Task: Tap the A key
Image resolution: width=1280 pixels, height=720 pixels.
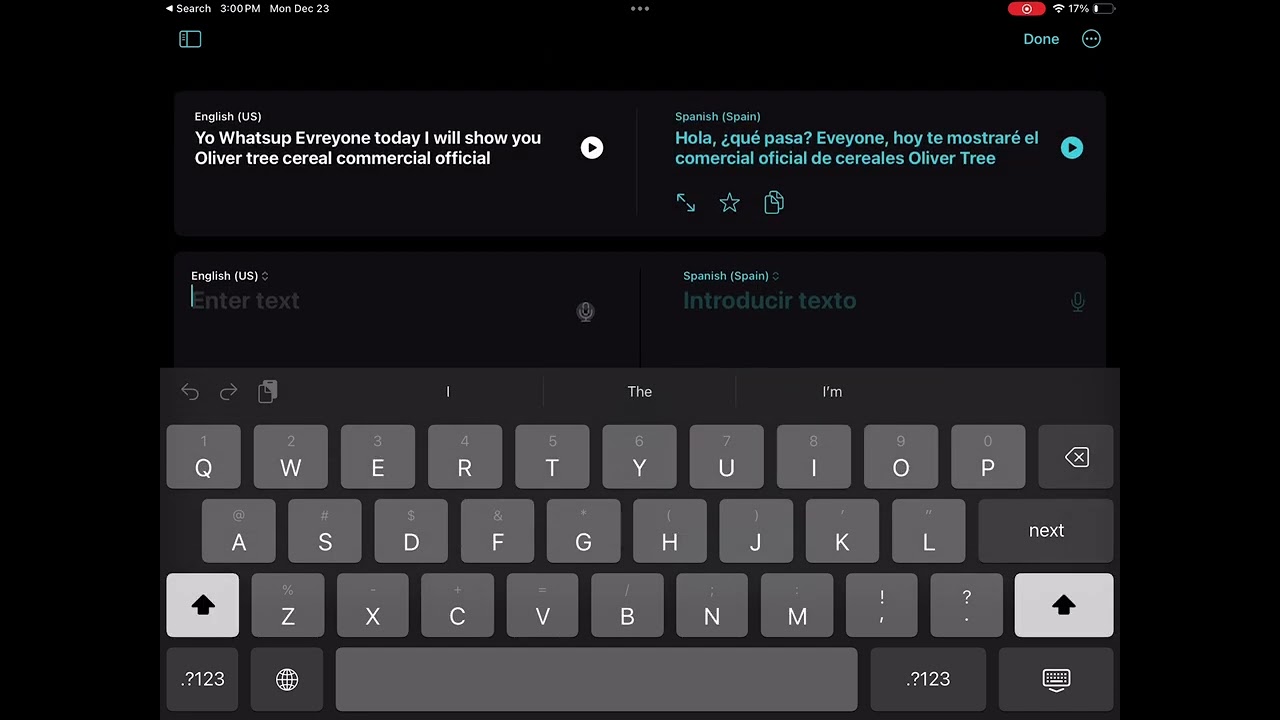Action: [x=239, y=531]
